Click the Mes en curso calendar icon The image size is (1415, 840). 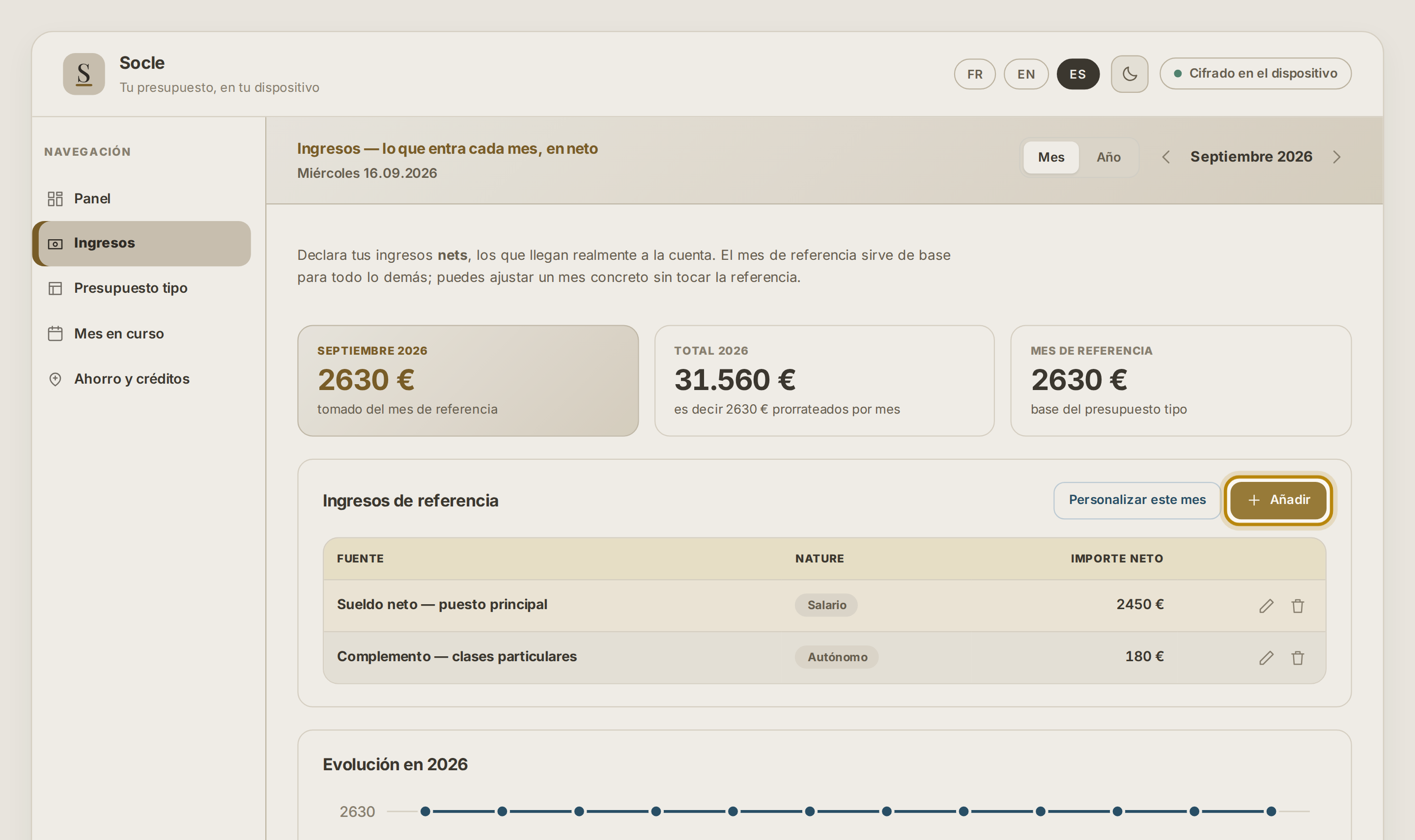[55, 334]
